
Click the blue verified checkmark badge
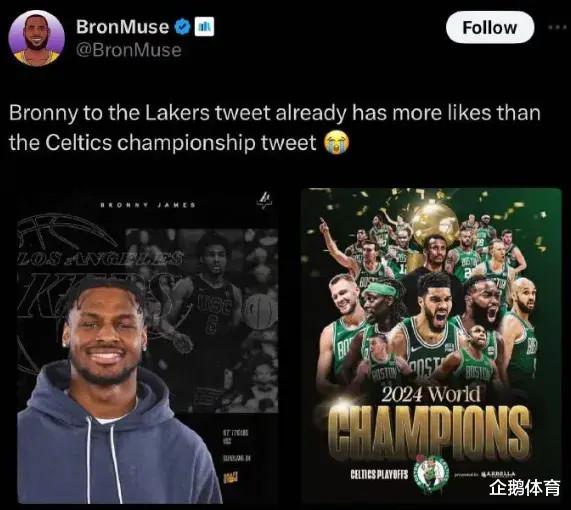(182, 27)
